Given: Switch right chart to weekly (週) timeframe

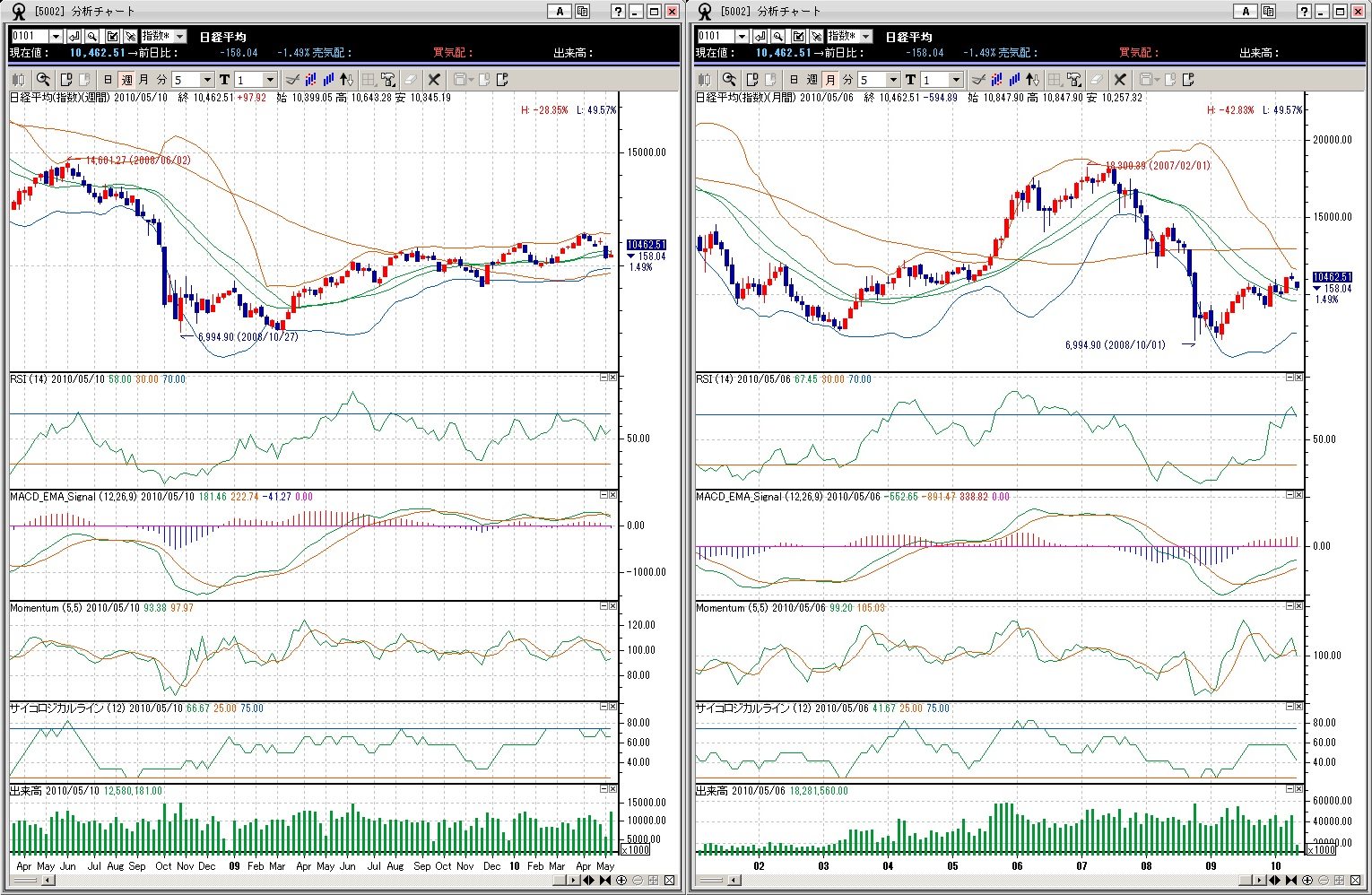Looking at the screenshot, I should pyautogui.click(x=812, y=80).
